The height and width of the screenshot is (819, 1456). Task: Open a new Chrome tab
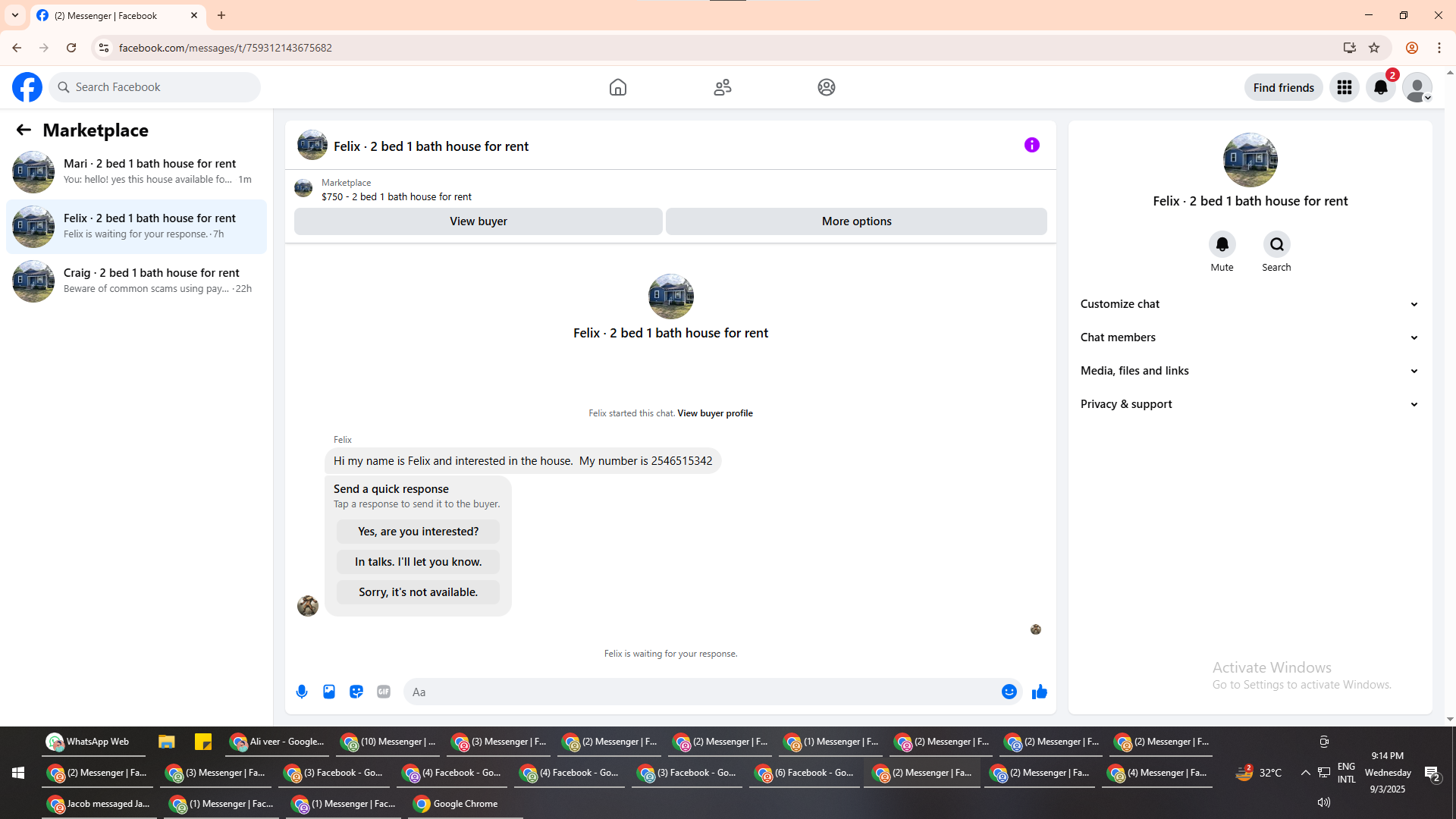point(221,15)
